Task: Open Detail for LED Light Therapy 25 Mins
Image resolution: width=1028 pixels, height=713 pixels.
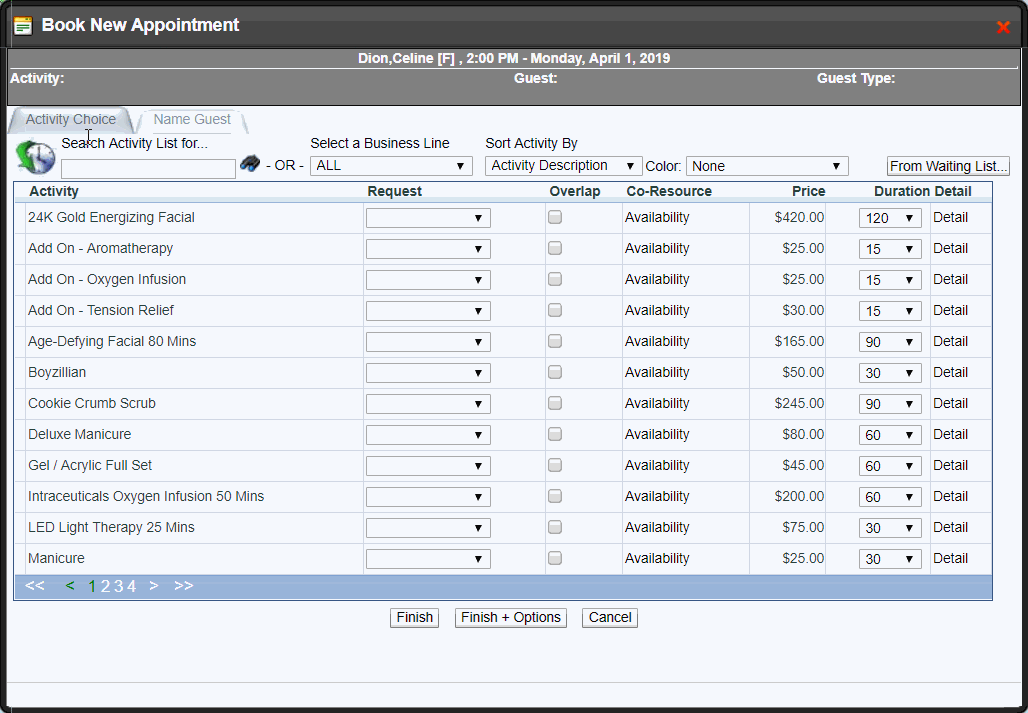Action: (x=951, y=528)
